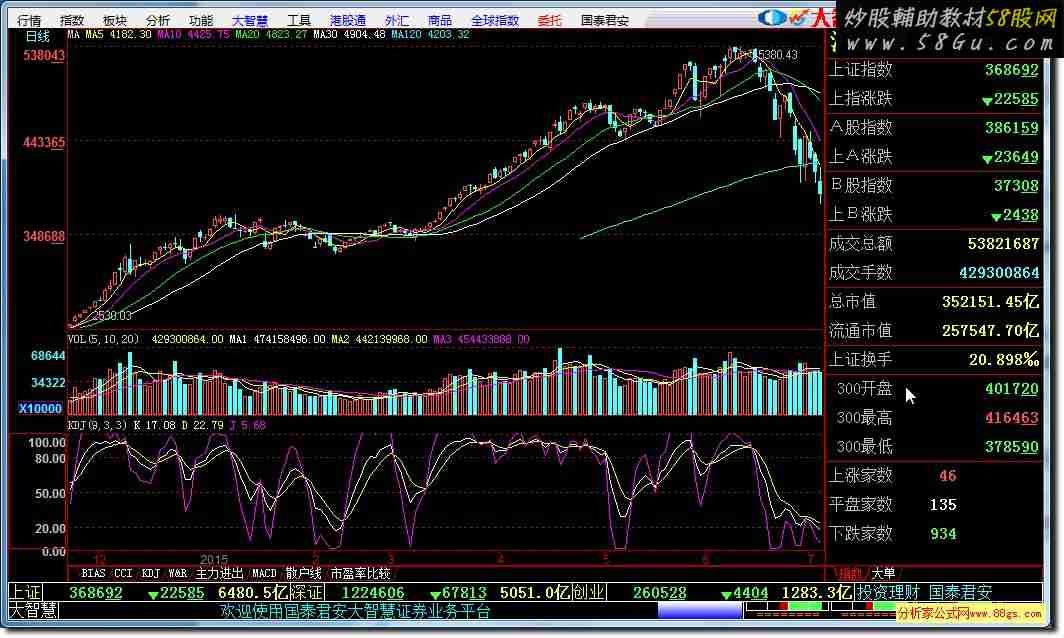This screenshot has height=638, width=1064.
Task: Click the 上A涨跌 row in the quote panel
Action: (934, 157)
